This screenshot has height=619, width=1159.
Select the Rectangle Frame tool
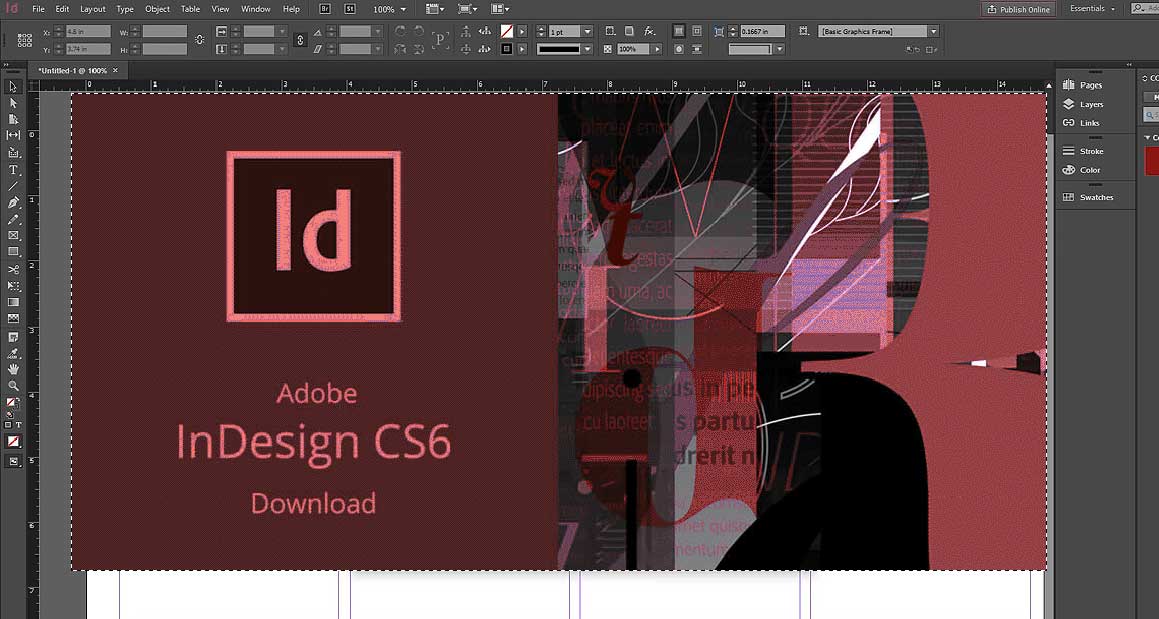coord(13,235)
